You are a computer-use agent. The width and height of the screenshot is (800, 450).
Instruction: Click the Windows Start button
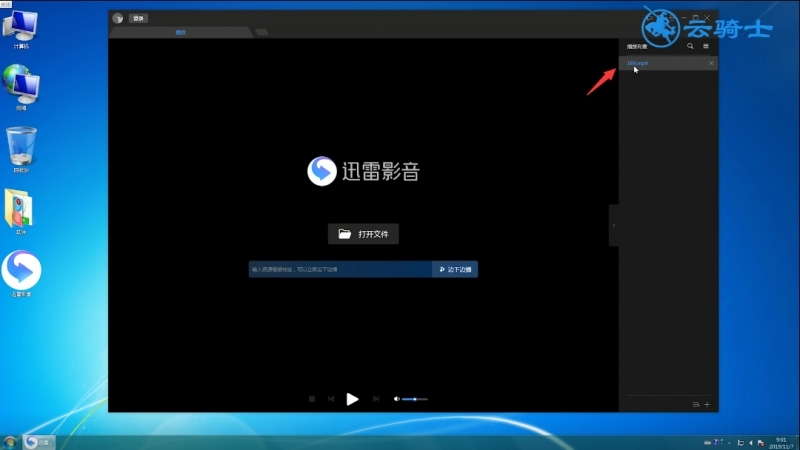(10, 442)
